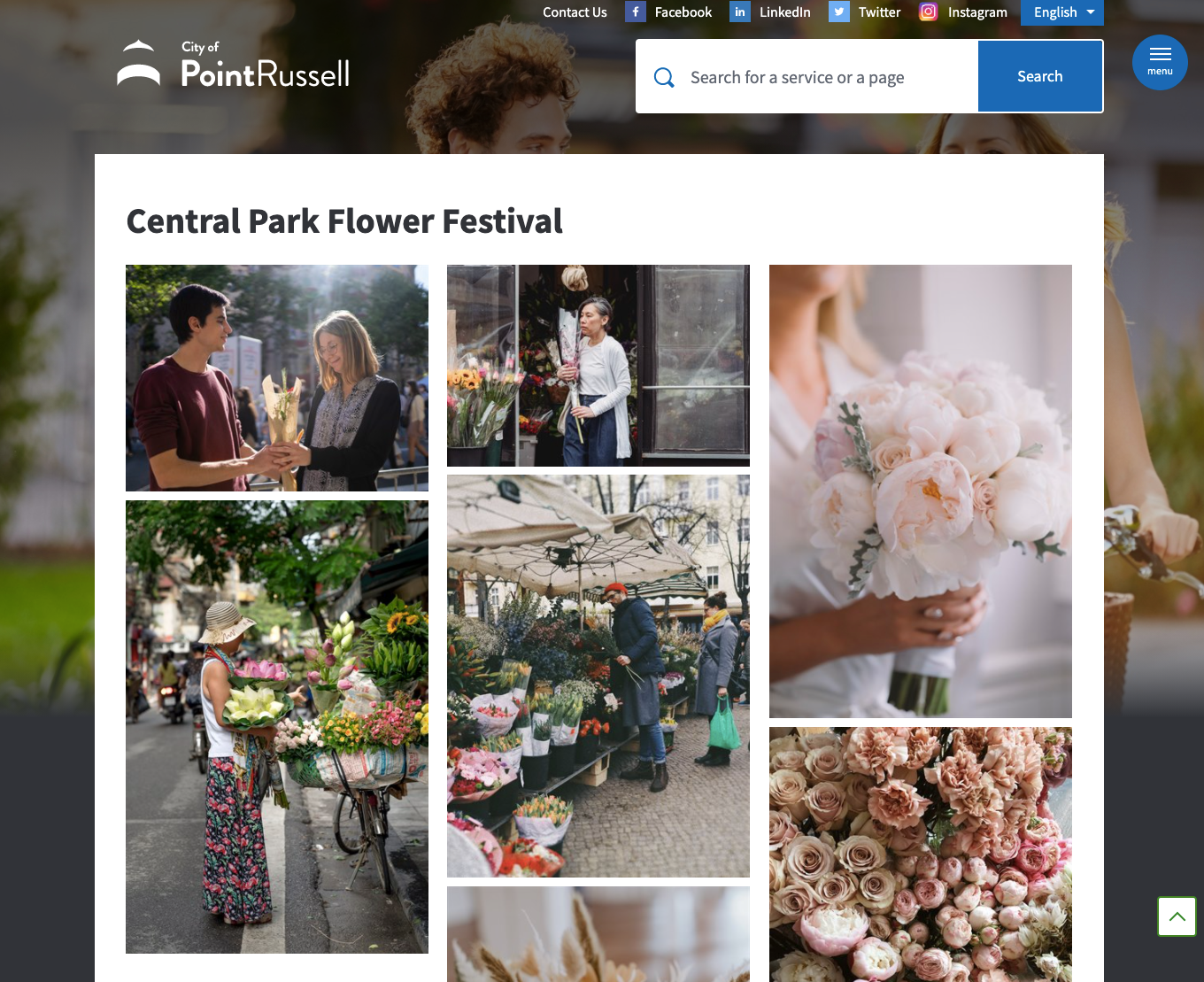Open photo of pink peony bridal bouquet
This screenshot has height=982, width=1204.
[921, 491]
